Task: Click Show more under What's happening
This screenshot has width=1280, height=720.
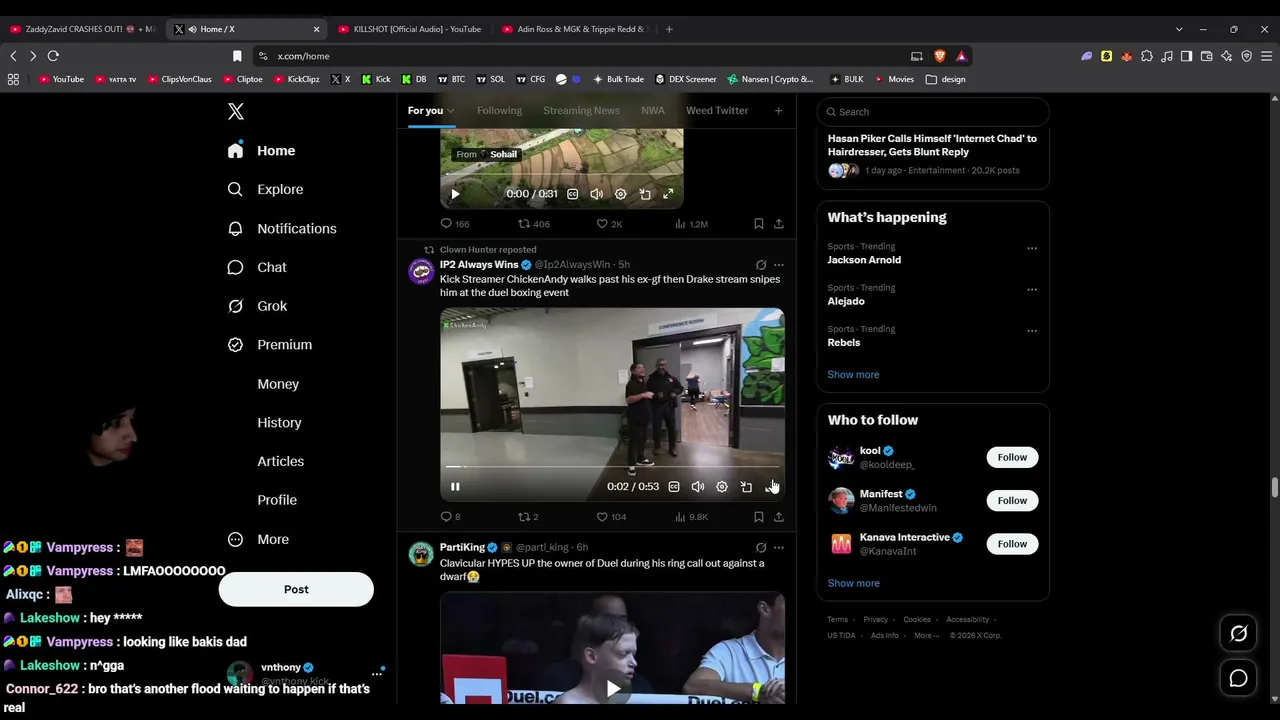Action: [853, 375]
